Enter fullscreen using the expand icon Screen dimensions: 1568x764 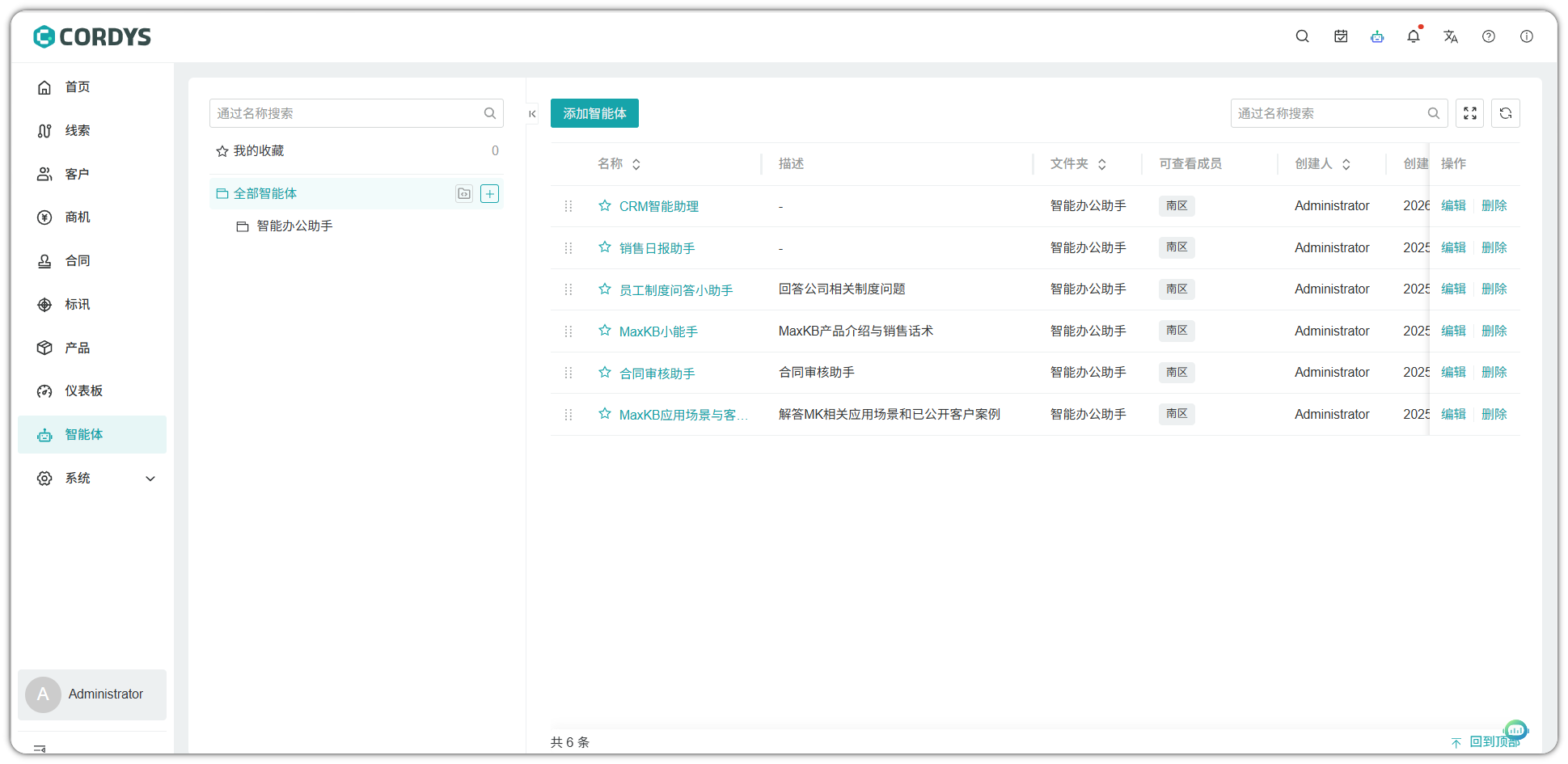(1469, 113)
